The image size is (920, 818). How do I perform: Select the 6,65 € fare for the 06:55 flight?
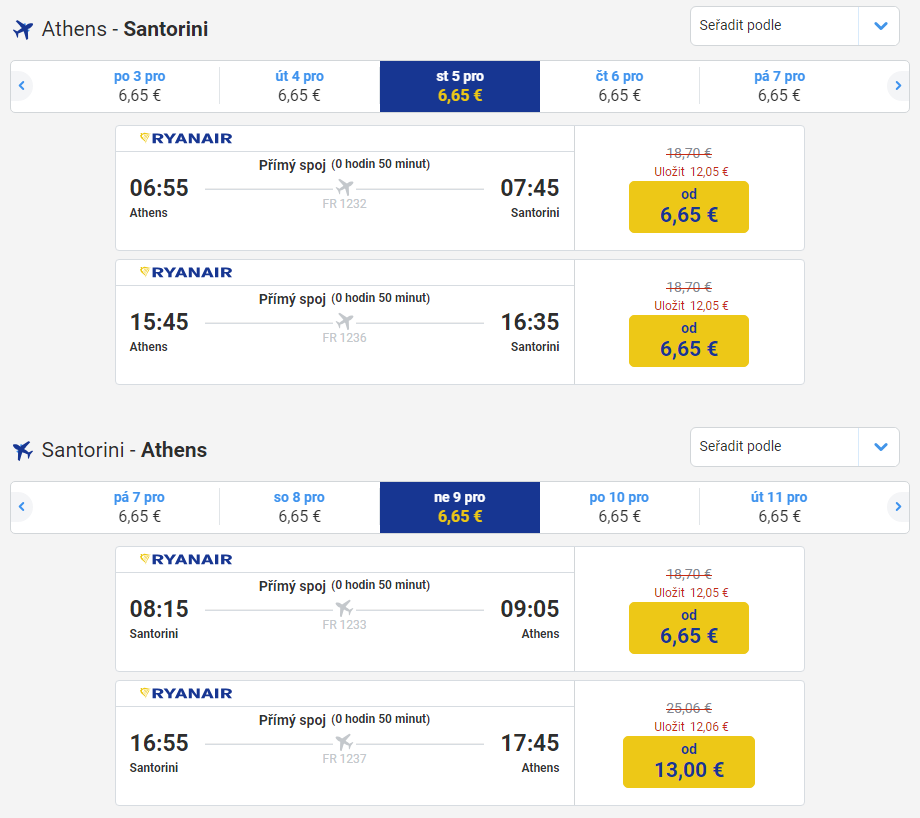point(688,206)
